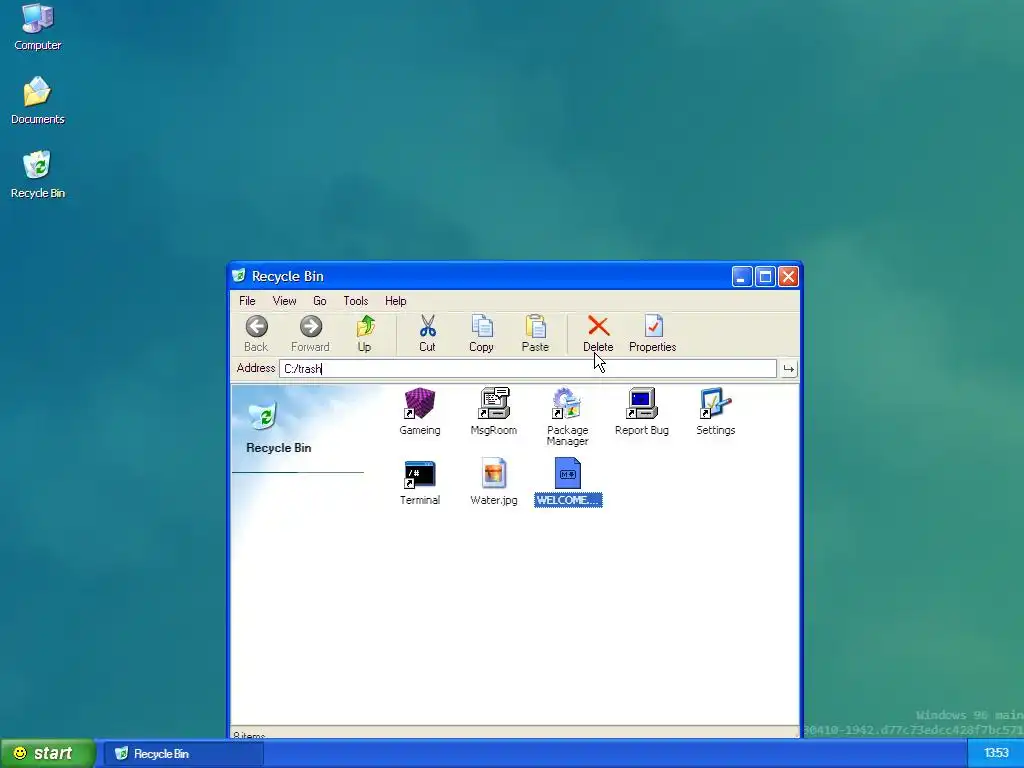Click the taskbar clock showing 13:53

tap(997, 754)
